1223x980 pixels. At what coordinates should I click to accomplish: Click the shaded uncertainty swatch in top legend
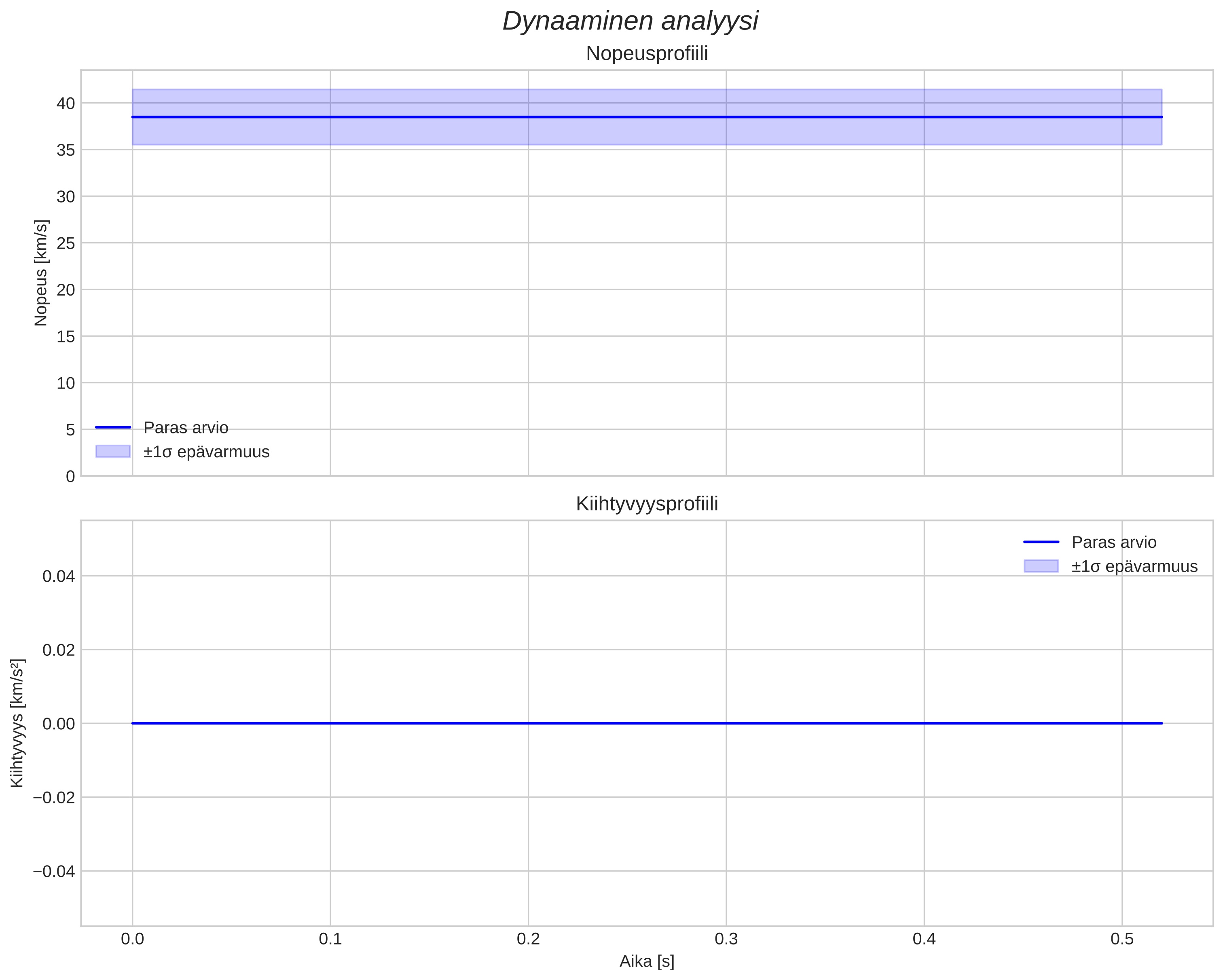[x=113, y=452]
